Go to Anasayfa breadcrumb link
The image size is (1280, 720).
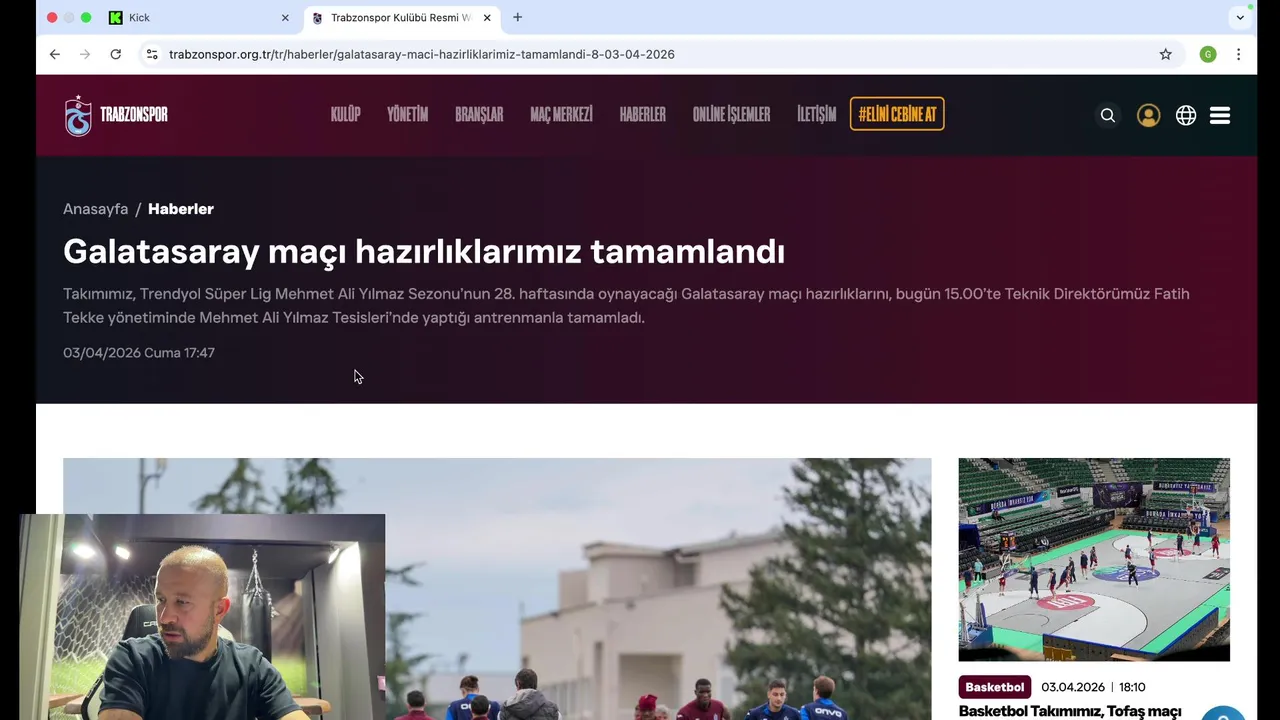click(95, 209)
